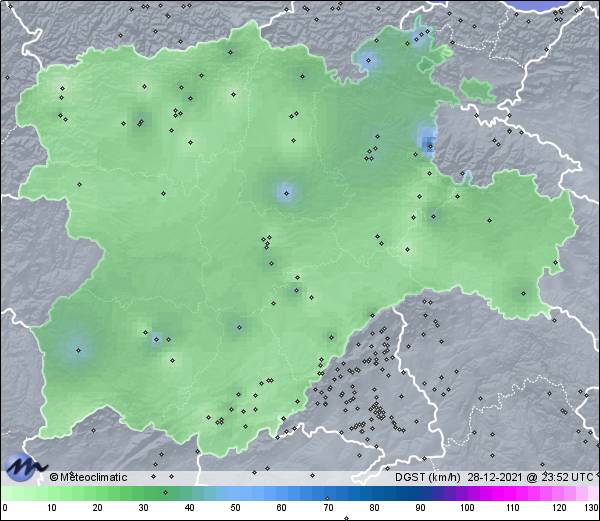Click the scale label 130
Image resolution: width=600 pixels, height=521 pixels.
tap(592, 508)
